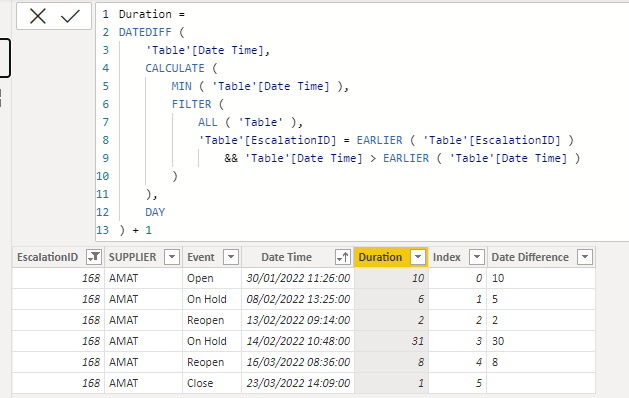The image size is (629, 398).
Task: Click date 16/03/2022 08:36:00
Action: click(x=298, y=362)
